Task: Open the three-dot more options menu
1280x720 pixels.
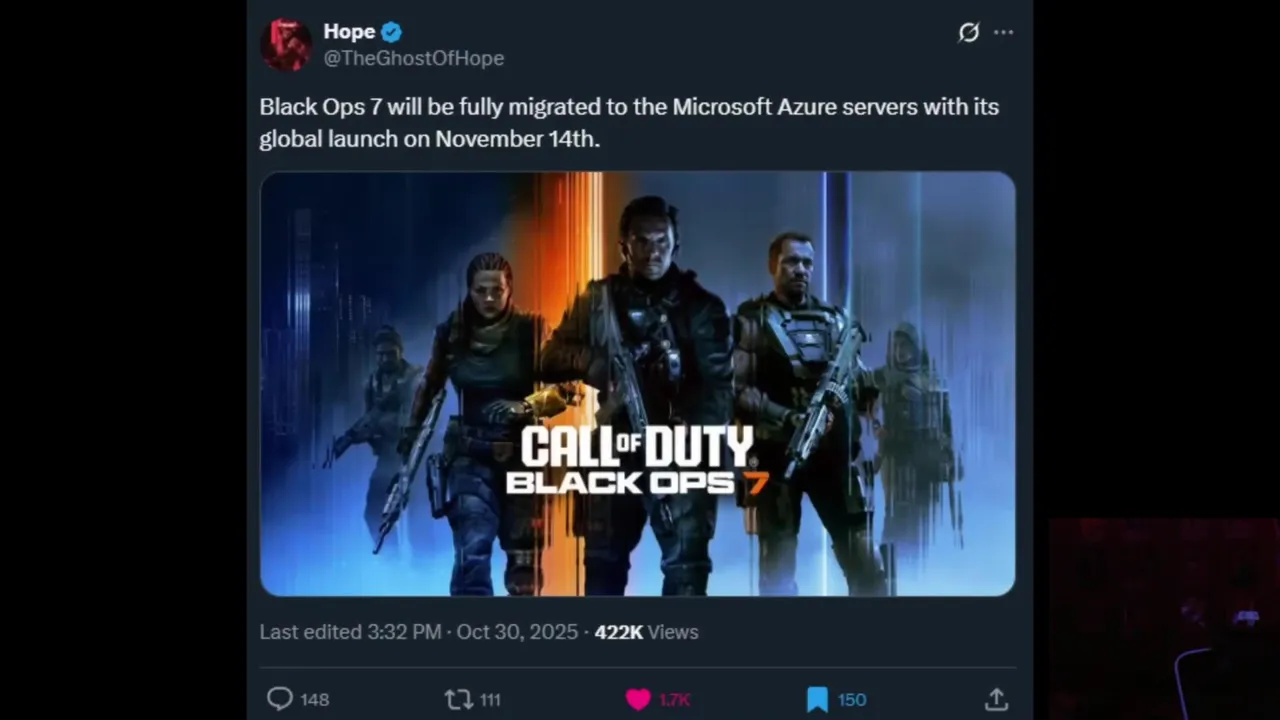Action: (1003, 32)
